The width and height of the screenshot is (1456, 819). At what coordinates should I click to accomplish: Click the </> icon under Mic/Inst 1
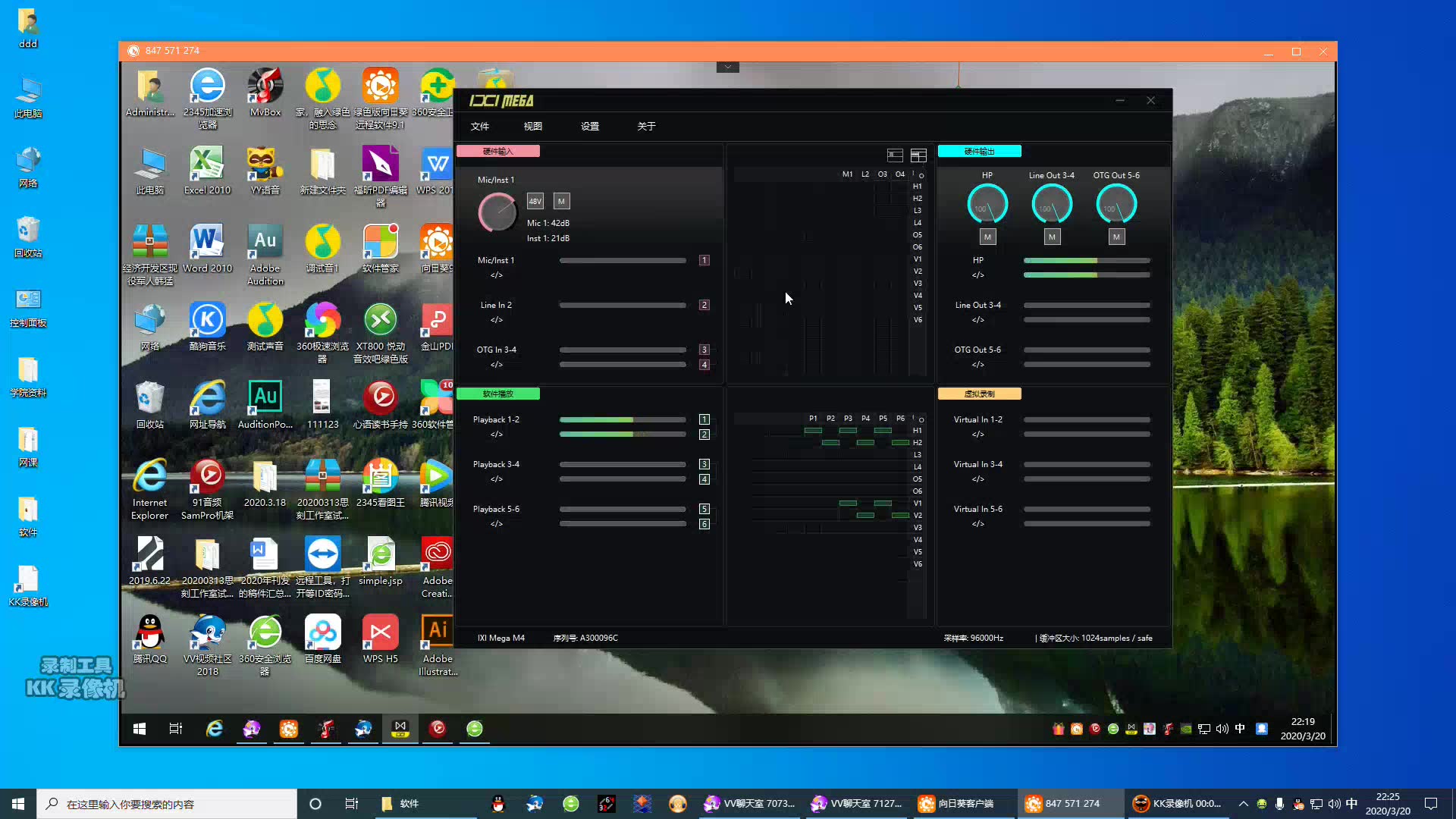[x=496, y=275]
